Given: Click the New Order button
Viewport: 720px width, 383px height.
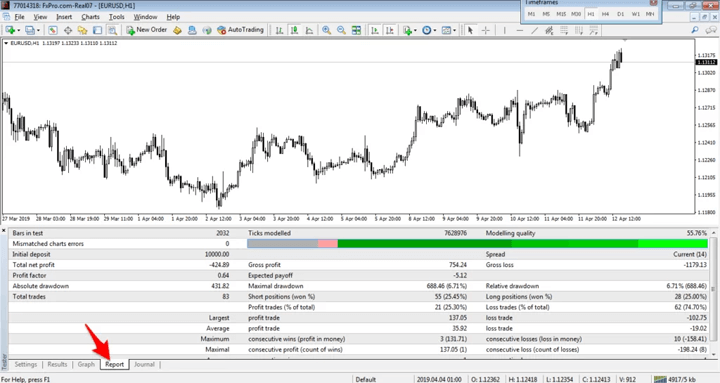Looking at the screenshot, I should [x=146, y=30].
